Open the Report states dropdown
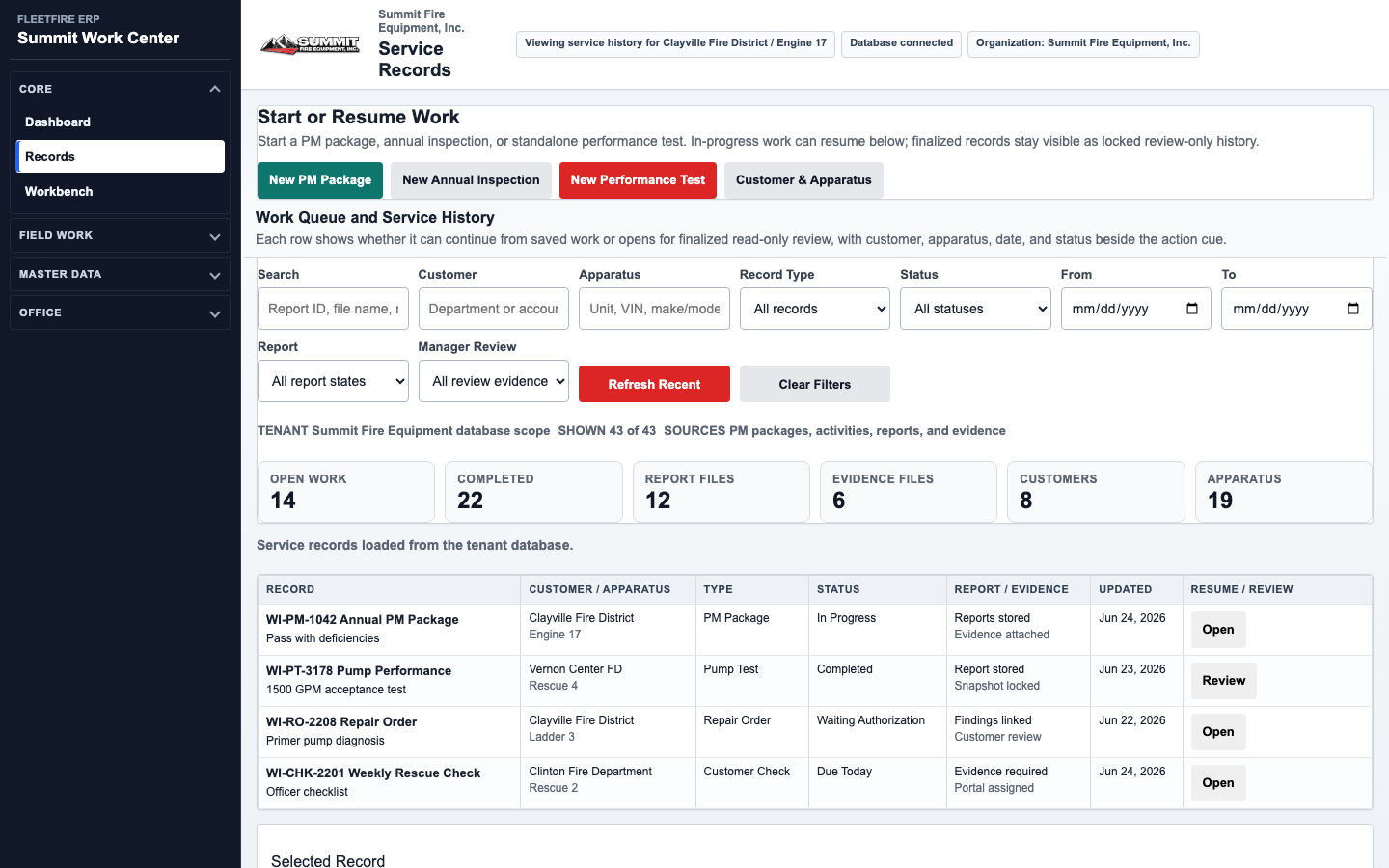This screenshot has width=1389, height=868. (333, 381)
